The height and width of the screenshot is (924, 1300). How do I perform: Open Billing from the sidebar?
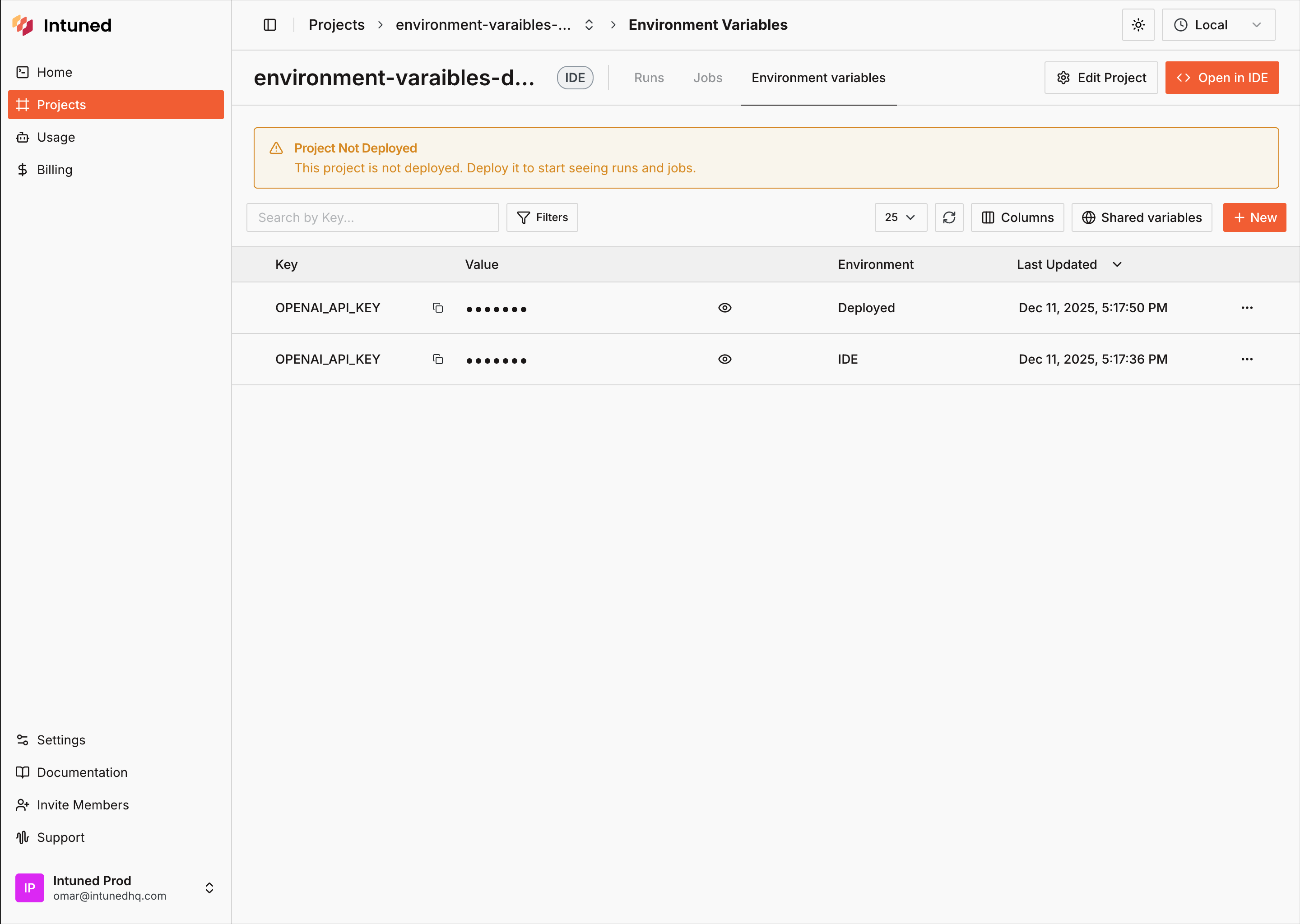(55, 170)
